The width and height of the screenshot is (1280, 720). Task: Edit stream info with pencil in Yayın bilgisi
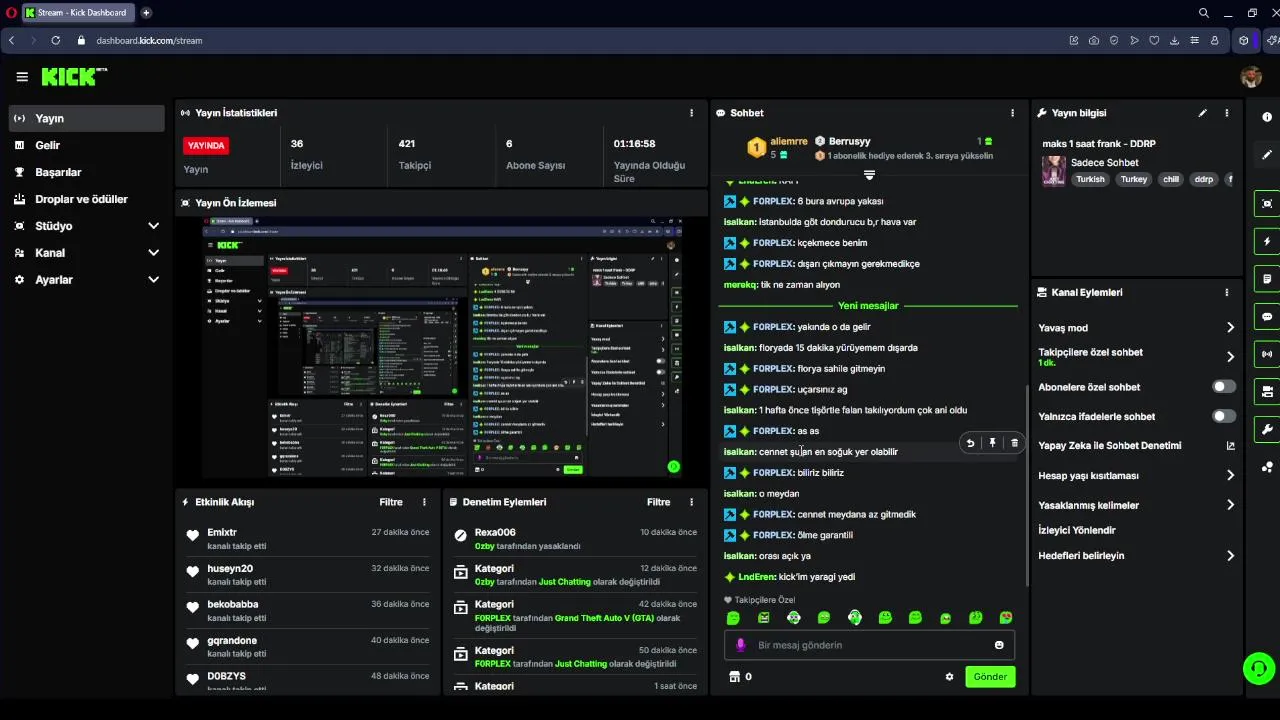point(1203,113)
